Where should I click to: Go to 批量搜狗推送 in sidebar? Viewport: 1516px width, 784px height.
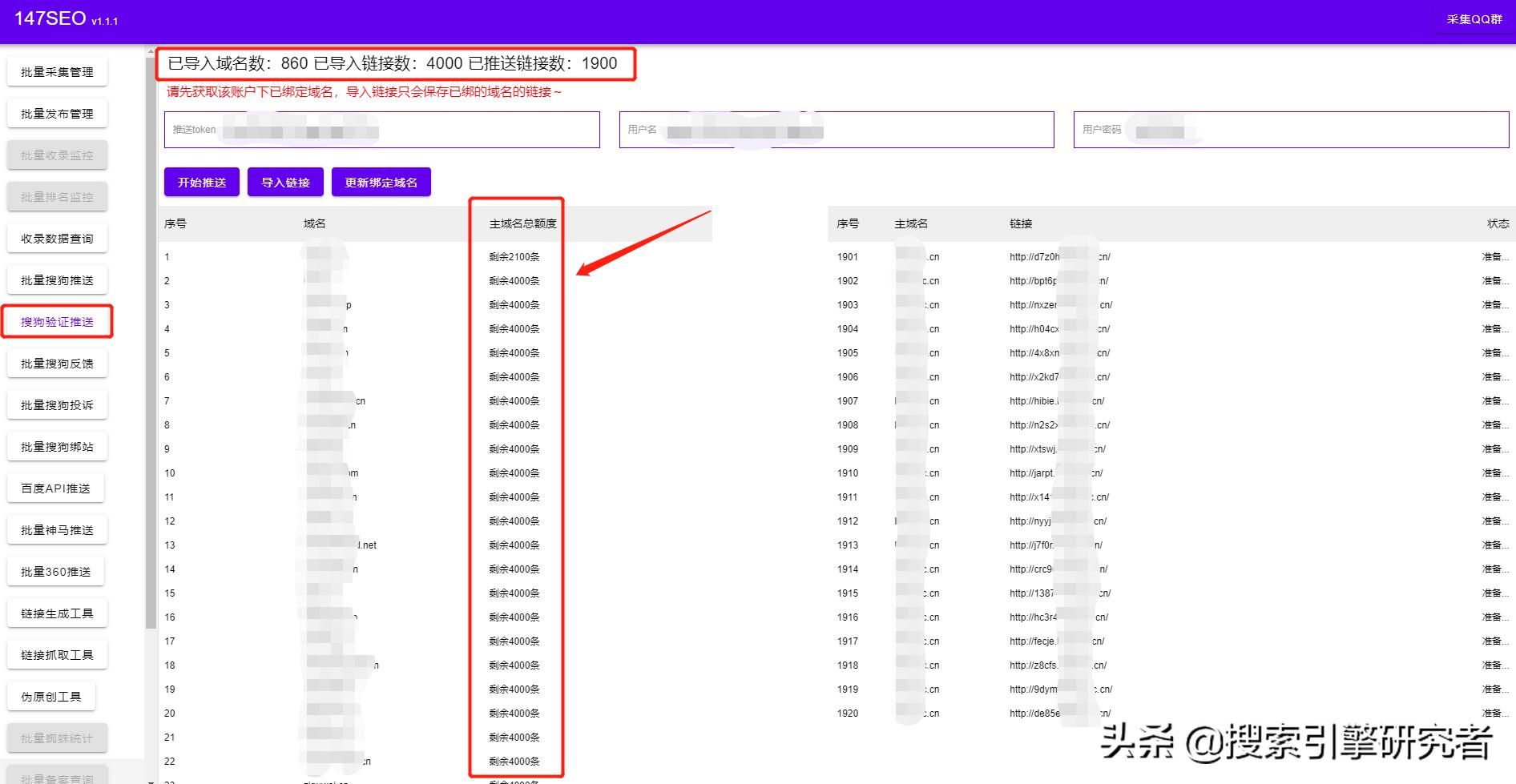57,280
